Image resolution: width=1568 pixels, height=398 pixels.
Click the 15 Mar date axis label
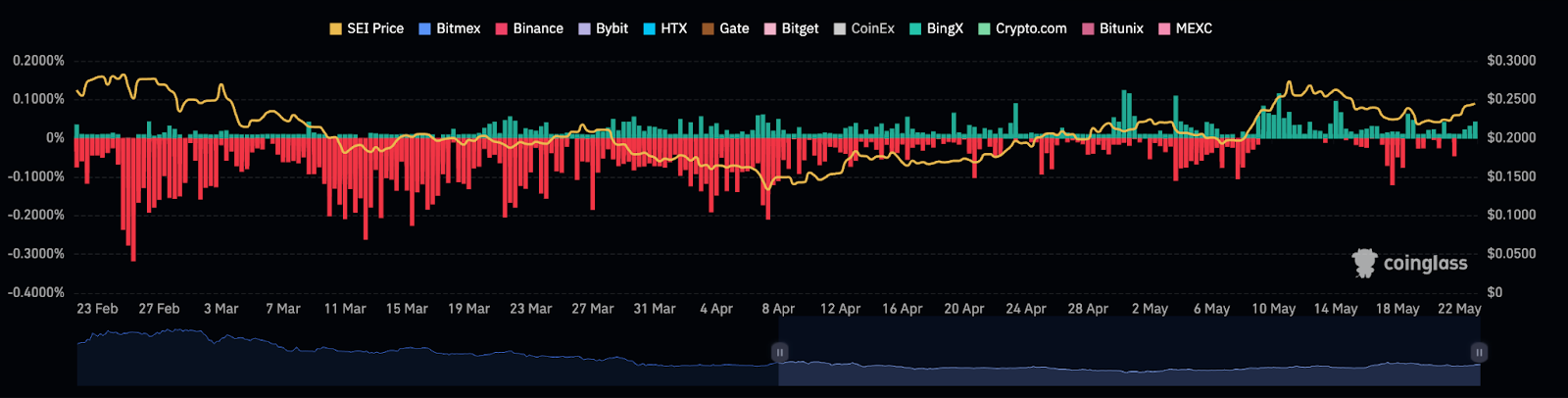(407, 309)
